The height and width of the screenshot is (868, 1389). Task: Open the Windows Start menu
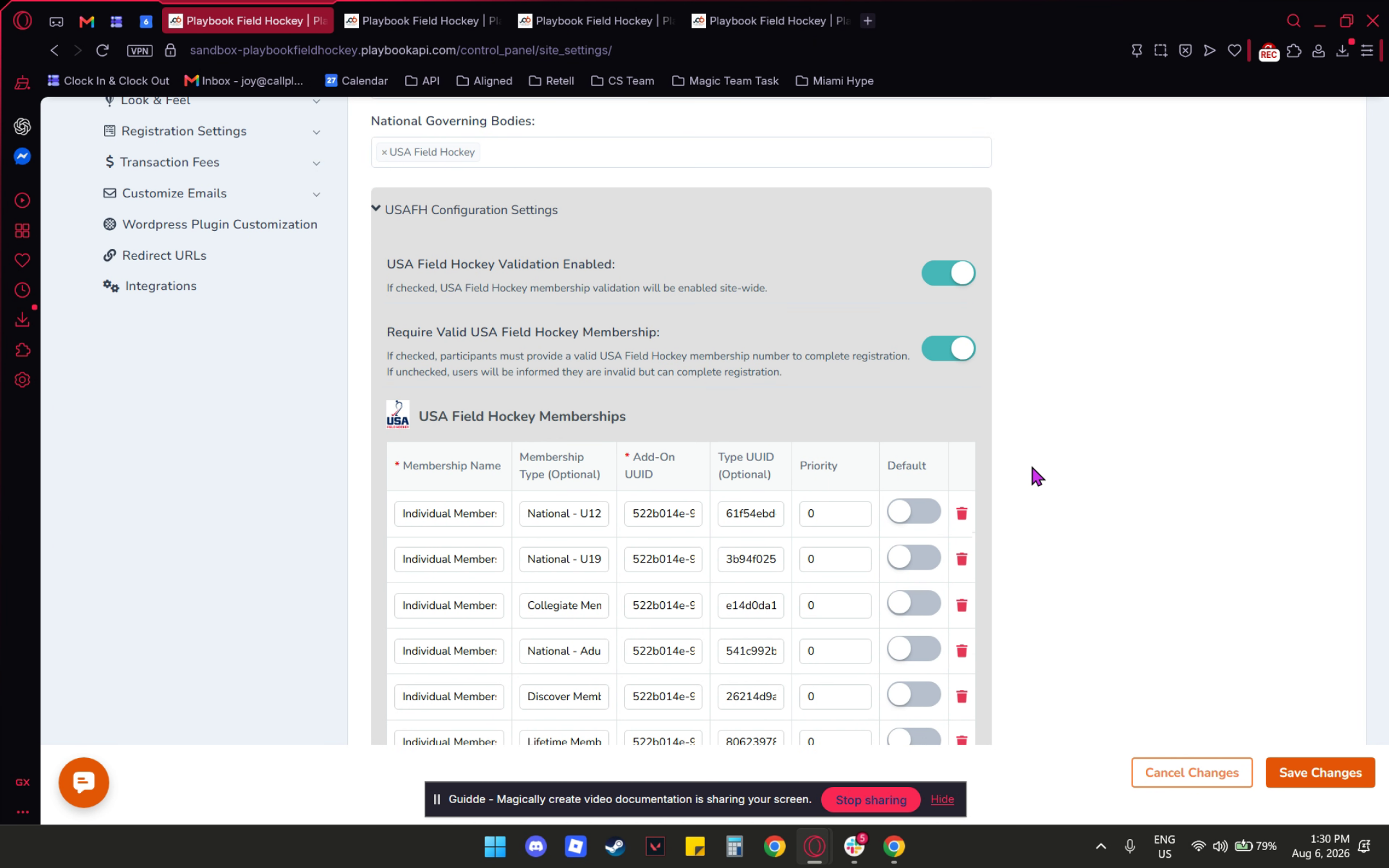coord(495,846)
